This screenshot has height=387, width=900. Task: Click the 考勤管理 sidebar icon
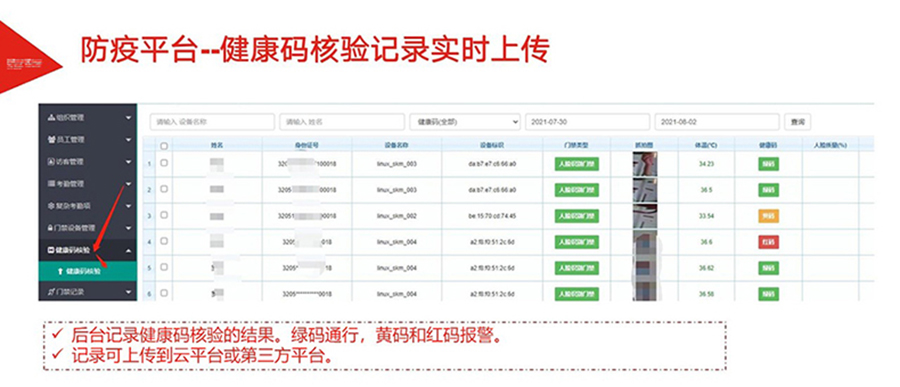(x=51, y=184)
